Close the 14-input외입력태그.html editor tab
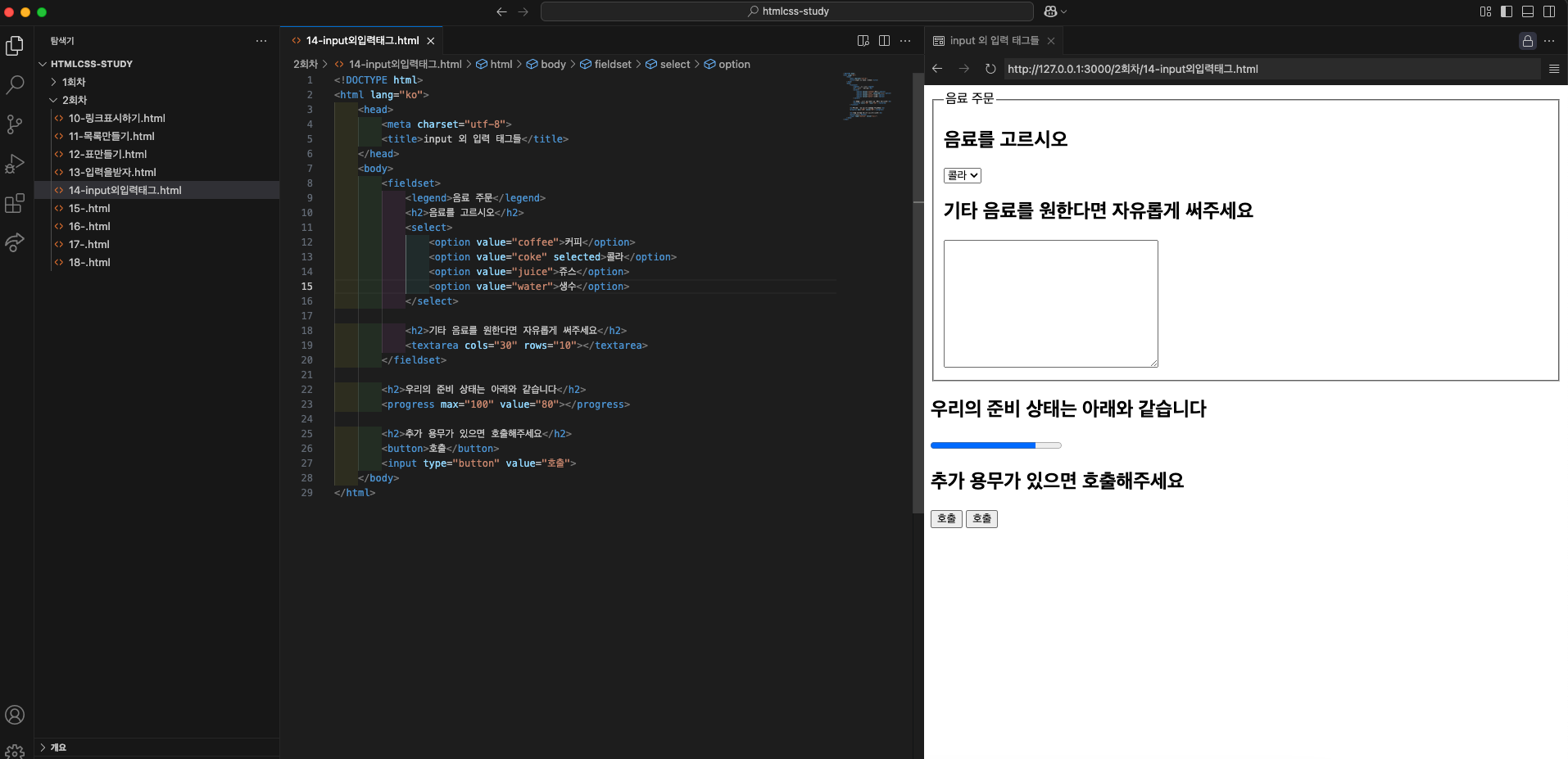 click(x=431, y=41)
